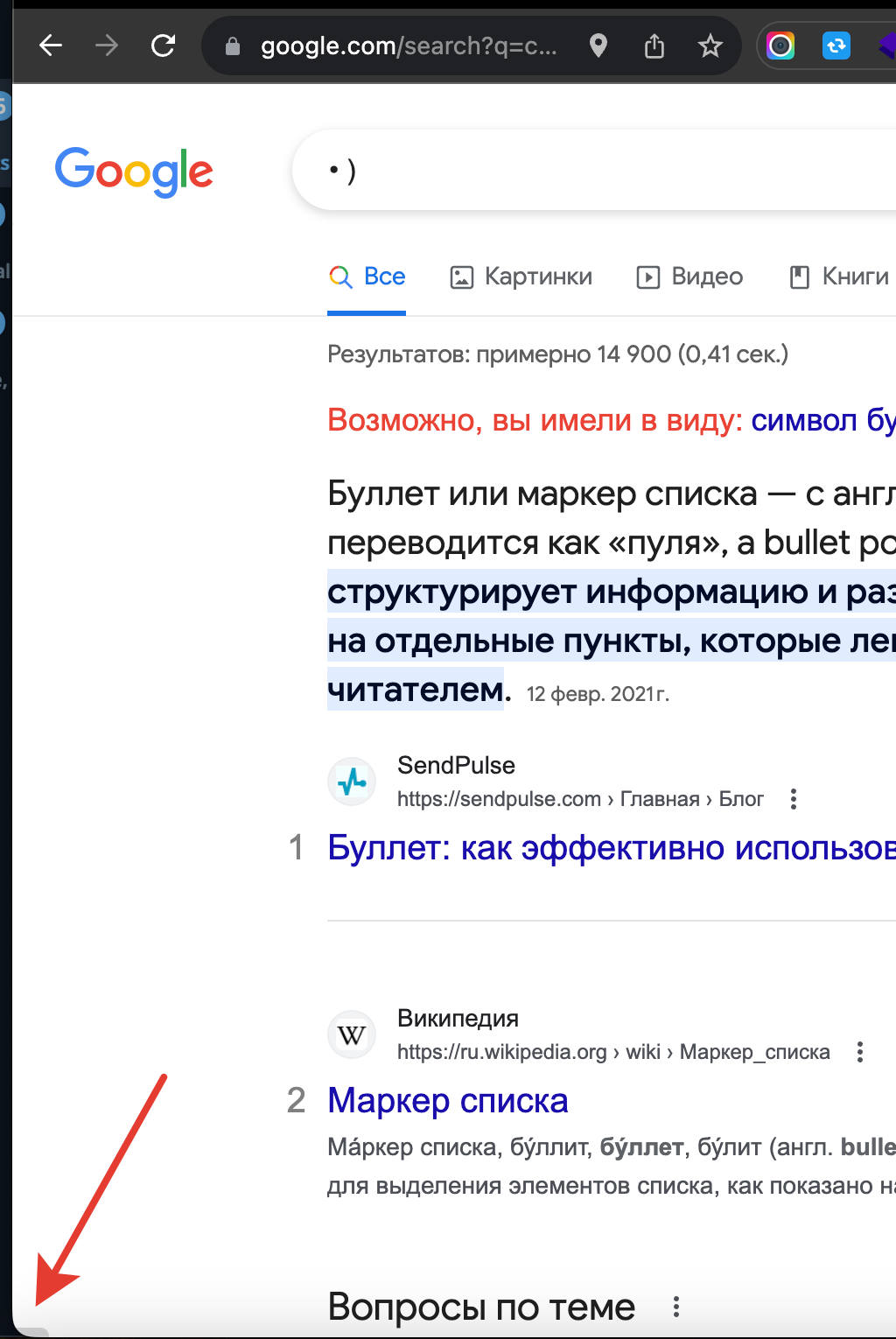Click the browser back arrow
This screenshot has height=1339, width=896.
pyautogui.click(x=51, y=46)
